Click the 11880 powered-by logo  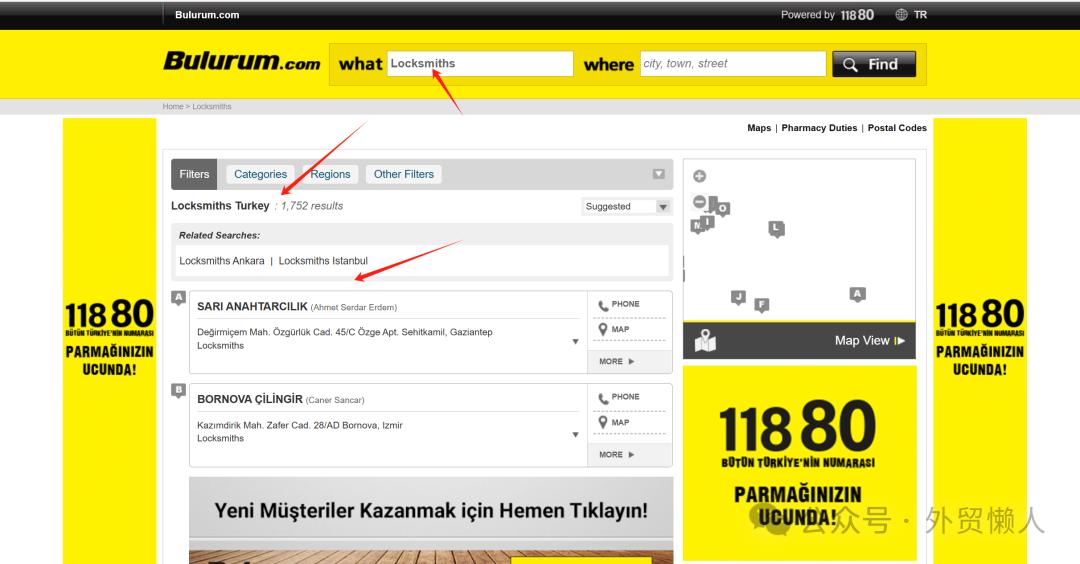click(x=857, y=14)
